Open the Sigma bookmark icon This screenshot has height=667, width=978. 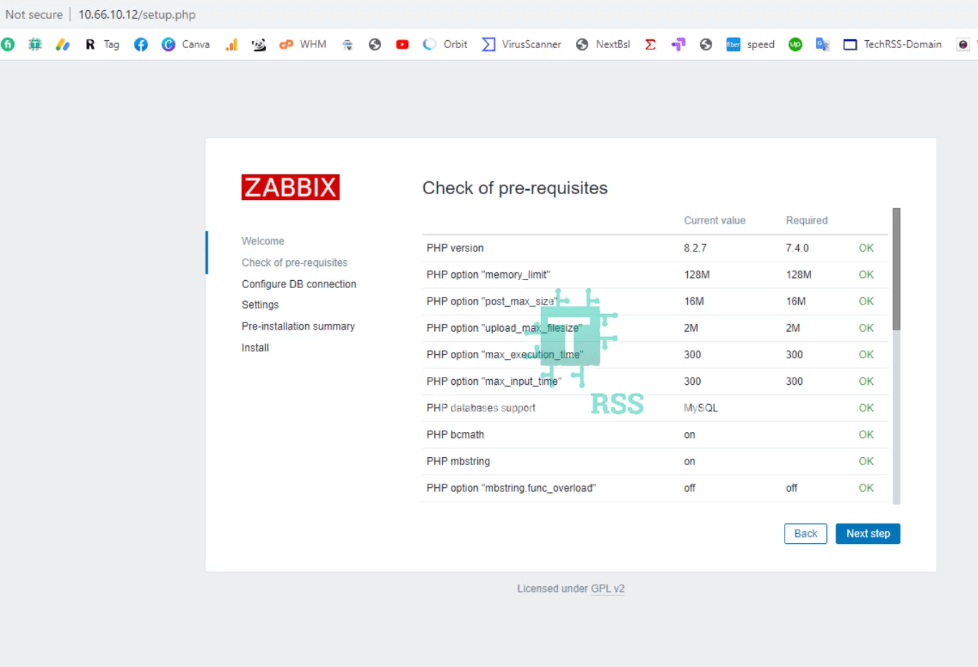(x=650, y=44)
